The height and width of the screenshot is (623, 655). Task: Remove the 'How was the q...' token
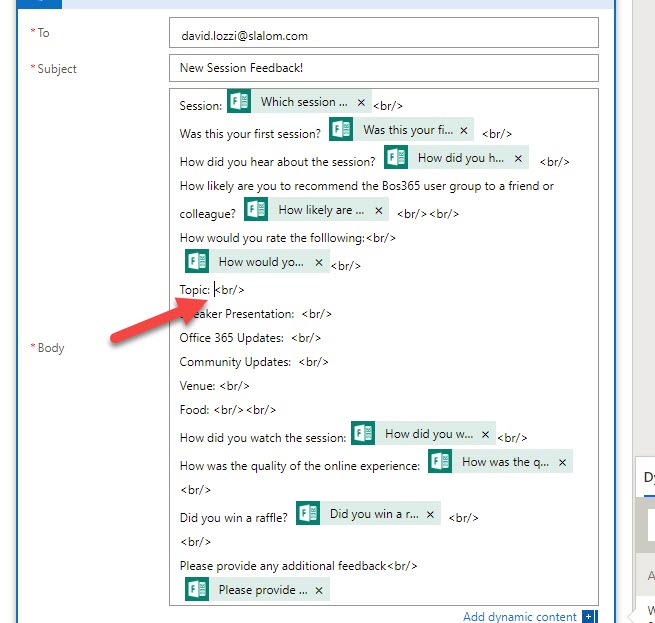562,462
